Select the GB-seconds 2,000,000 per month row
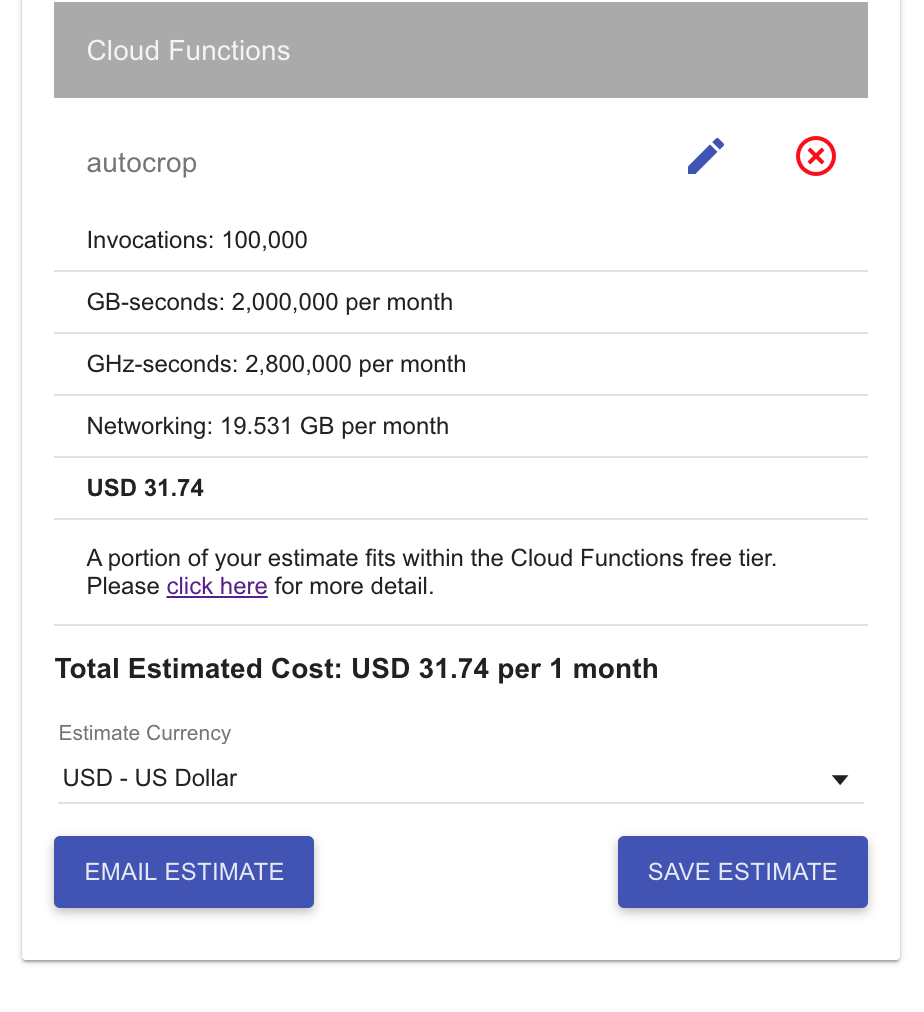 click(x=461, y=302)
